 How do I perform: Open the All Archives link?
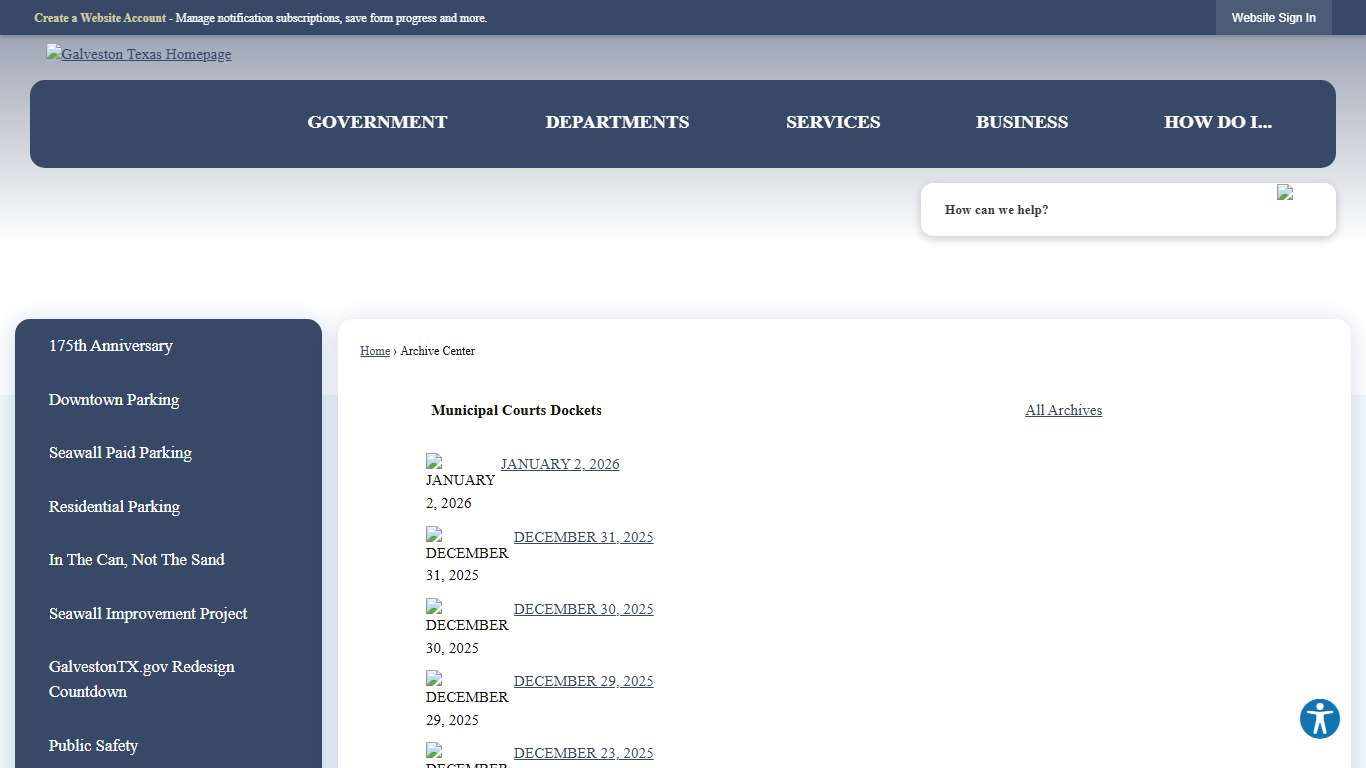pos(1063,410)
